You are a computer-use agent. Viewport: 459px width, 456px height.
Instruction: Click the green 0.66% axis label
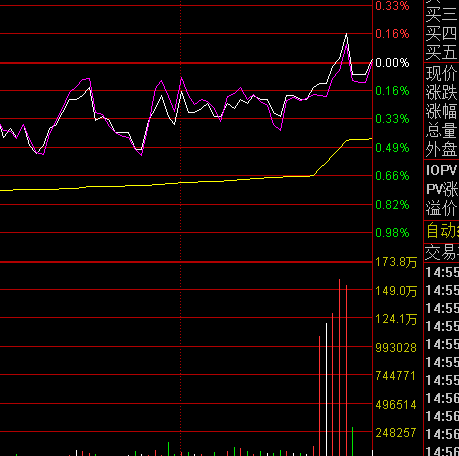point(392,176)
